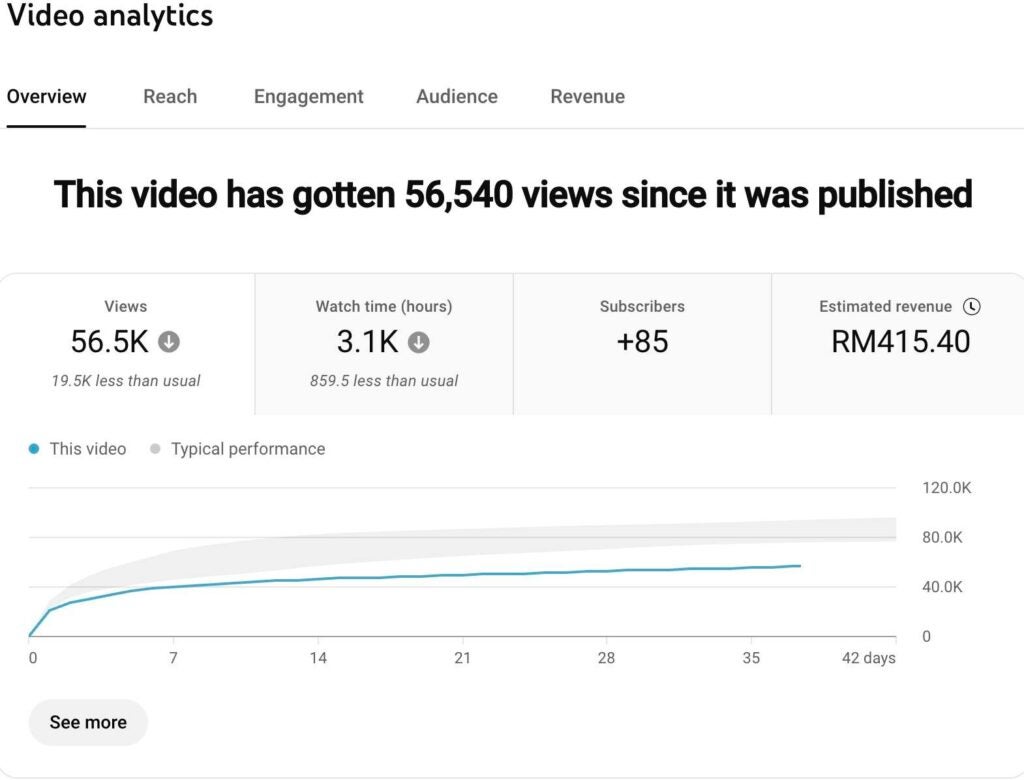The height and width of the screenshot is (780, 1024).
Task: Click the end of the blue video line
Action: 799,566
